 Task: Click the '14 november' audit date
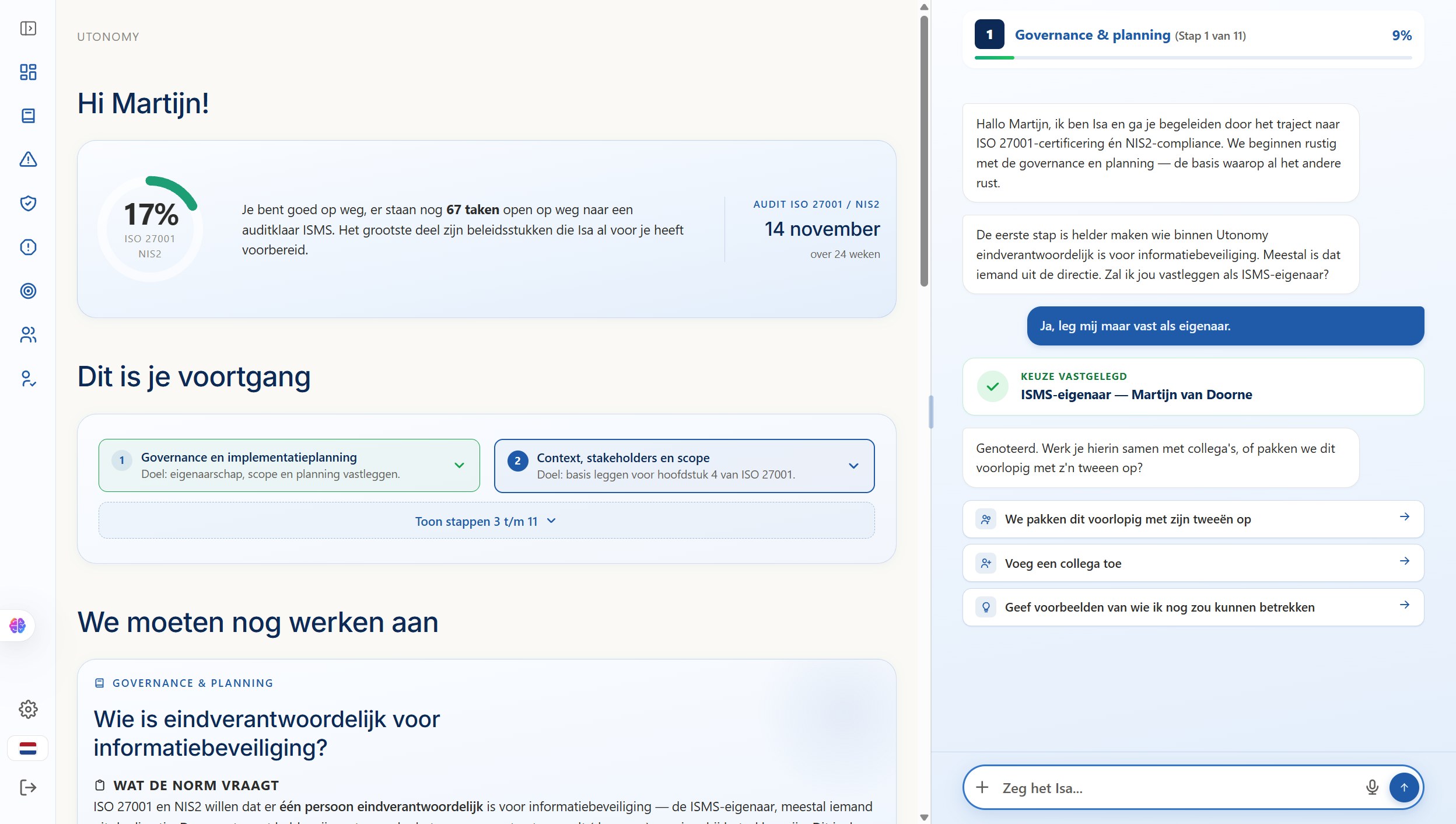[x=822, y=229]
